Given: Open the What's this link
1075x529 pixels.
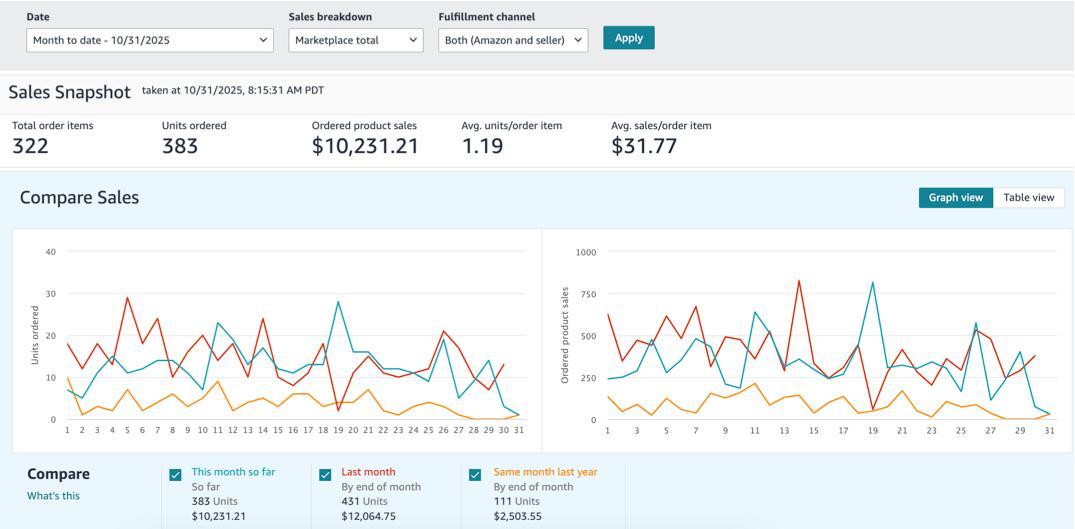Looking at the screenshot, I should pyautogui.click(x=53, y=496).
